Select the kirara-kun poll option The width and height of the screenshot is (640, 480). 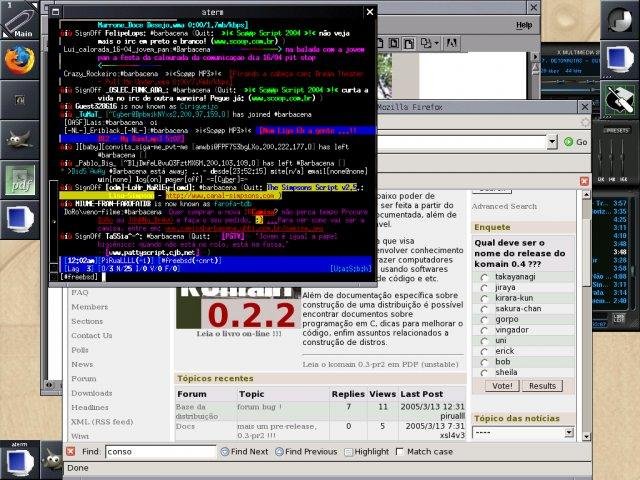484,298
